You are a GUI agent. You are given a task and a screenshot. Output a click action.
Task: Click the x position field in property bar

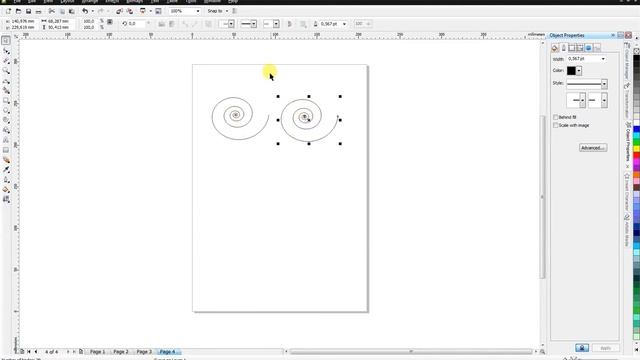click(x=23, y=21)
